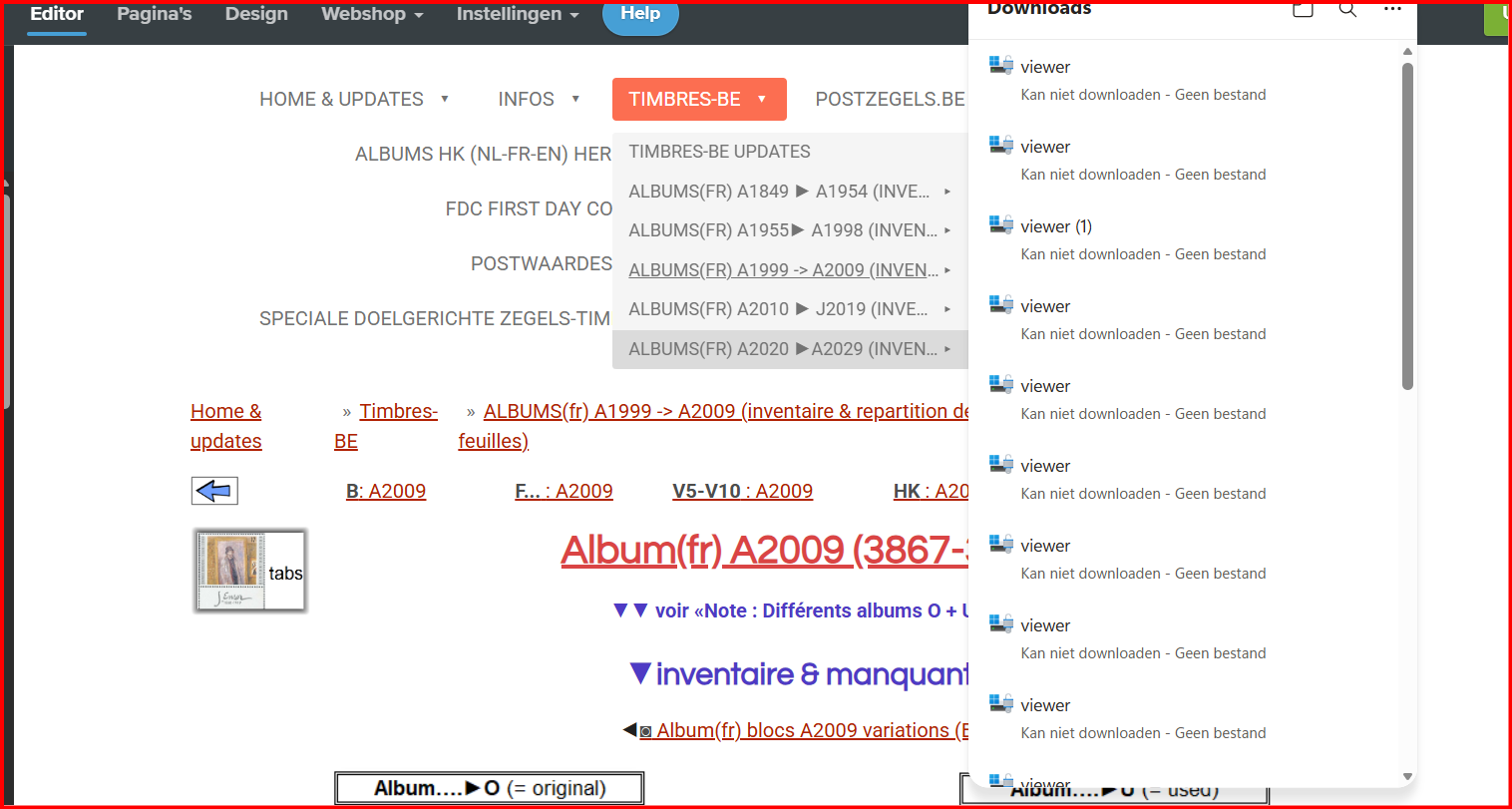Open the 'B: A2009' link

click(x=386, y=491)
